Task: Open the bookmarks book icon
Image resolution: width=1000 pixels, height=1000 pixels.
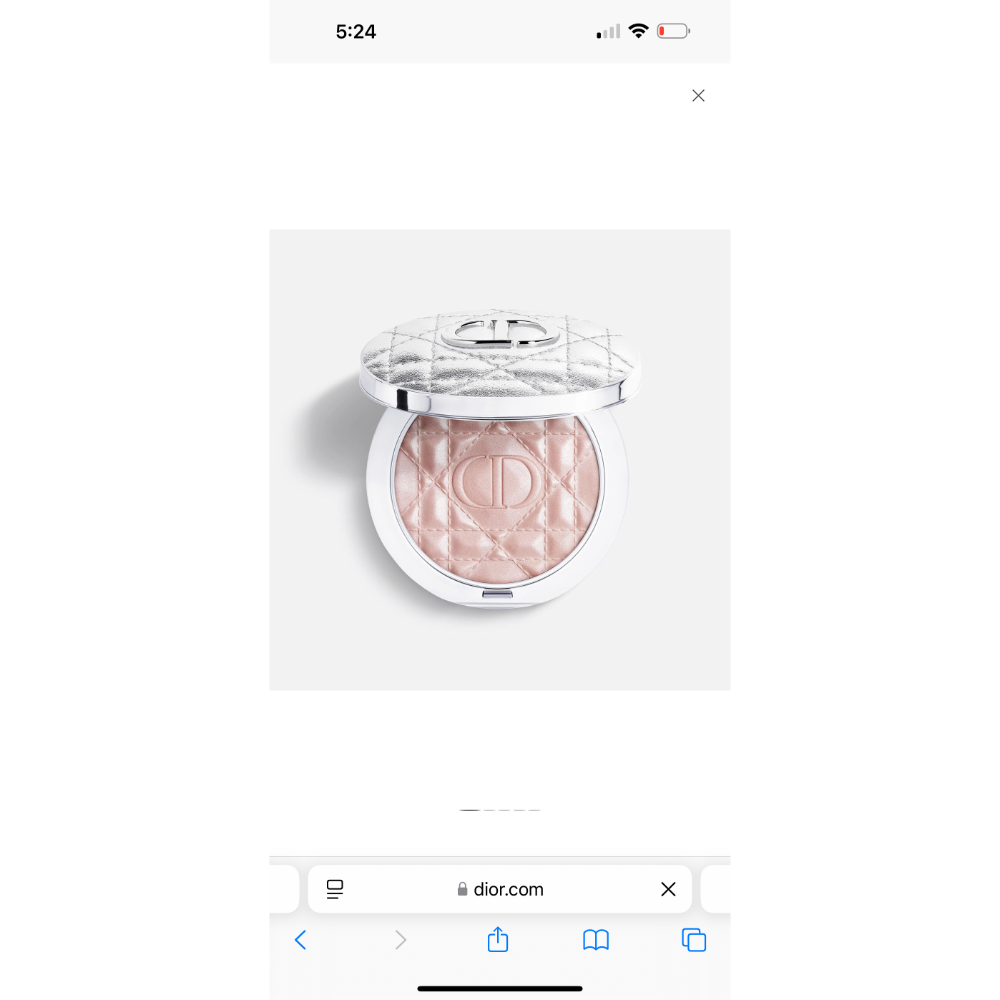Action: coord(596,940)
